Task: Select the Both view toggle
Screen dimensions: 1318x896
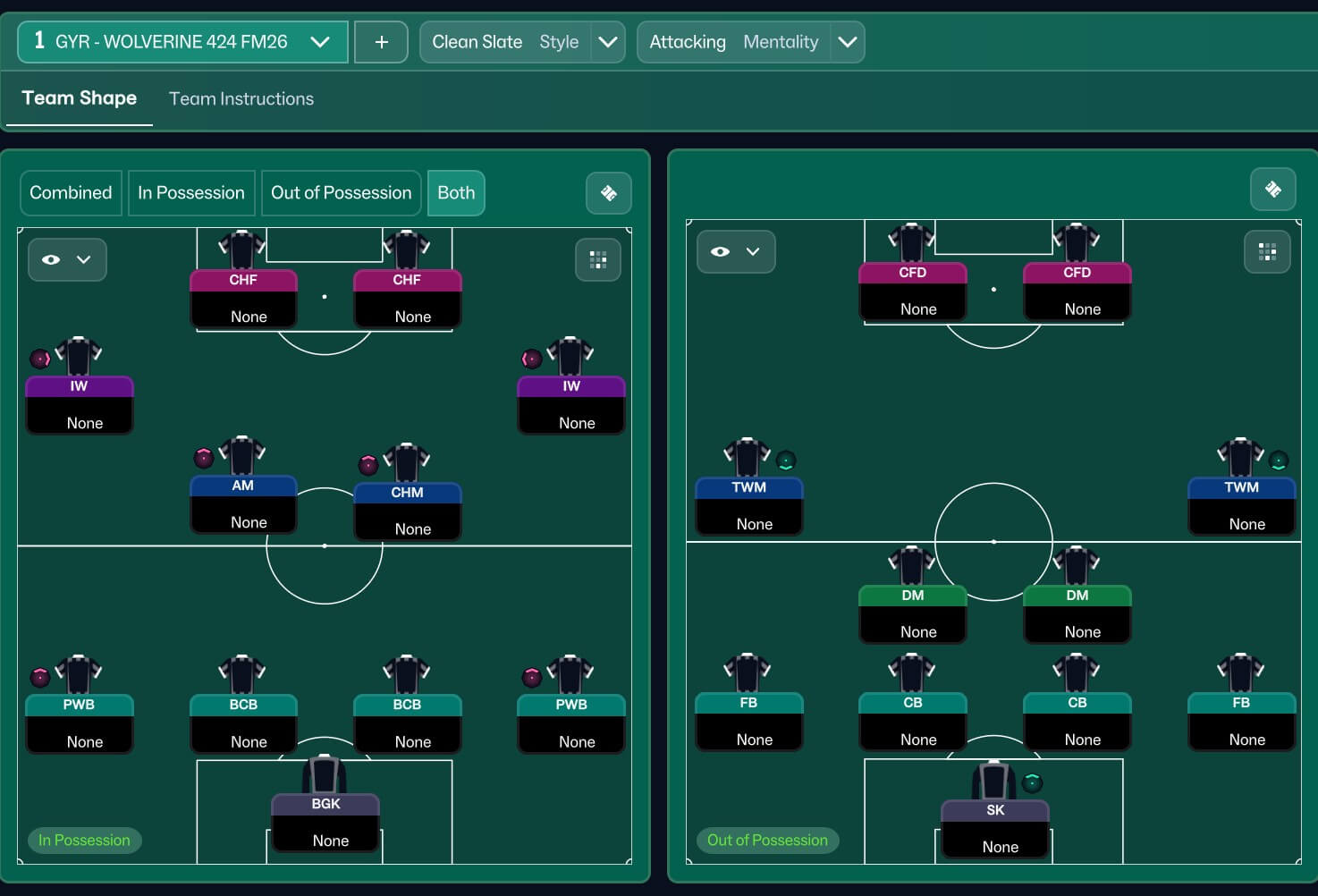Action: click(456, 193)
